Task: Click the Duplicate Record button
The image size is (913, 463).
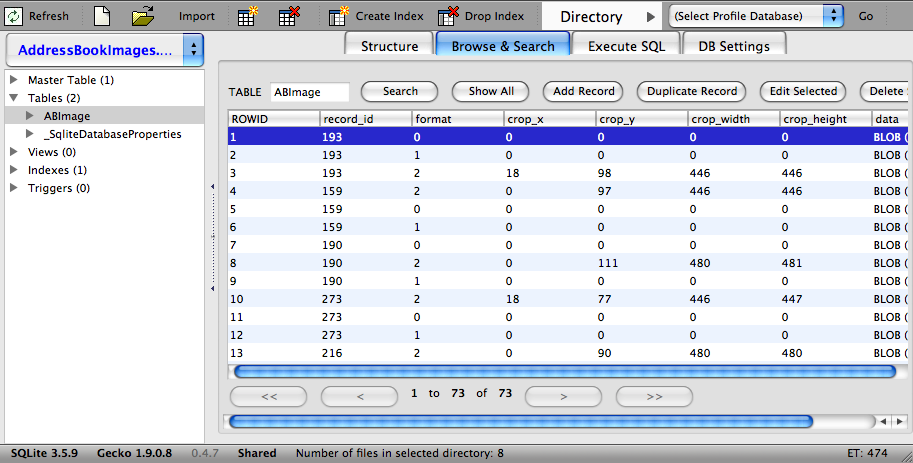Action: click(x=692, y=91)
